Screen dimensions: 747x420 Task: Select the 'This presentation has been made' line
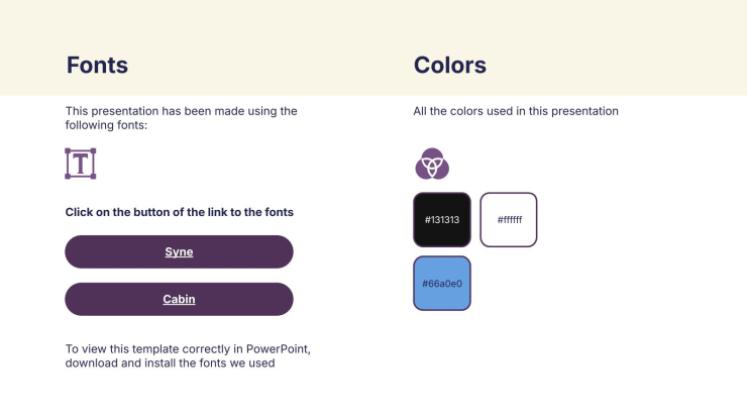pos(181,111)
